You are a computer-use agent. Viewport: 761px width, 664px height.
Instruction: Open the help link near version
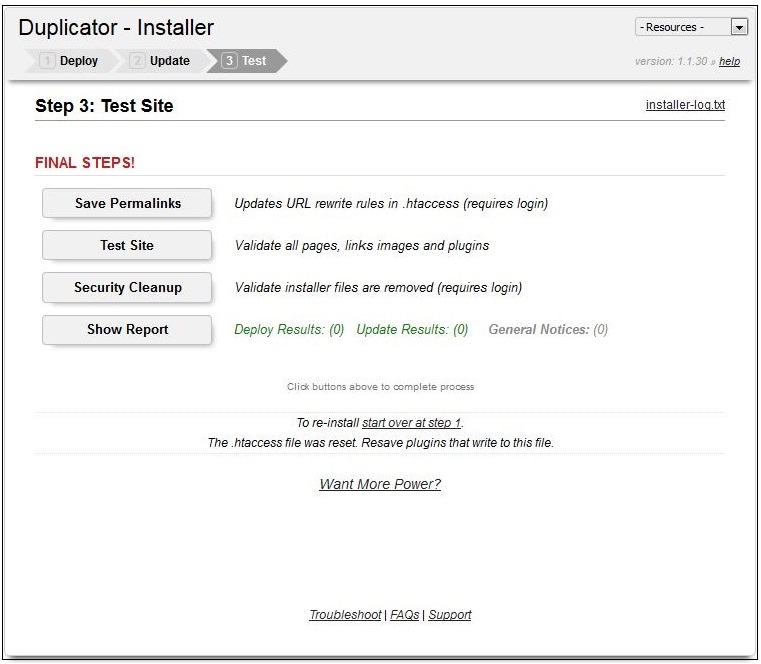pyautogui.click(x=729, y=62)
